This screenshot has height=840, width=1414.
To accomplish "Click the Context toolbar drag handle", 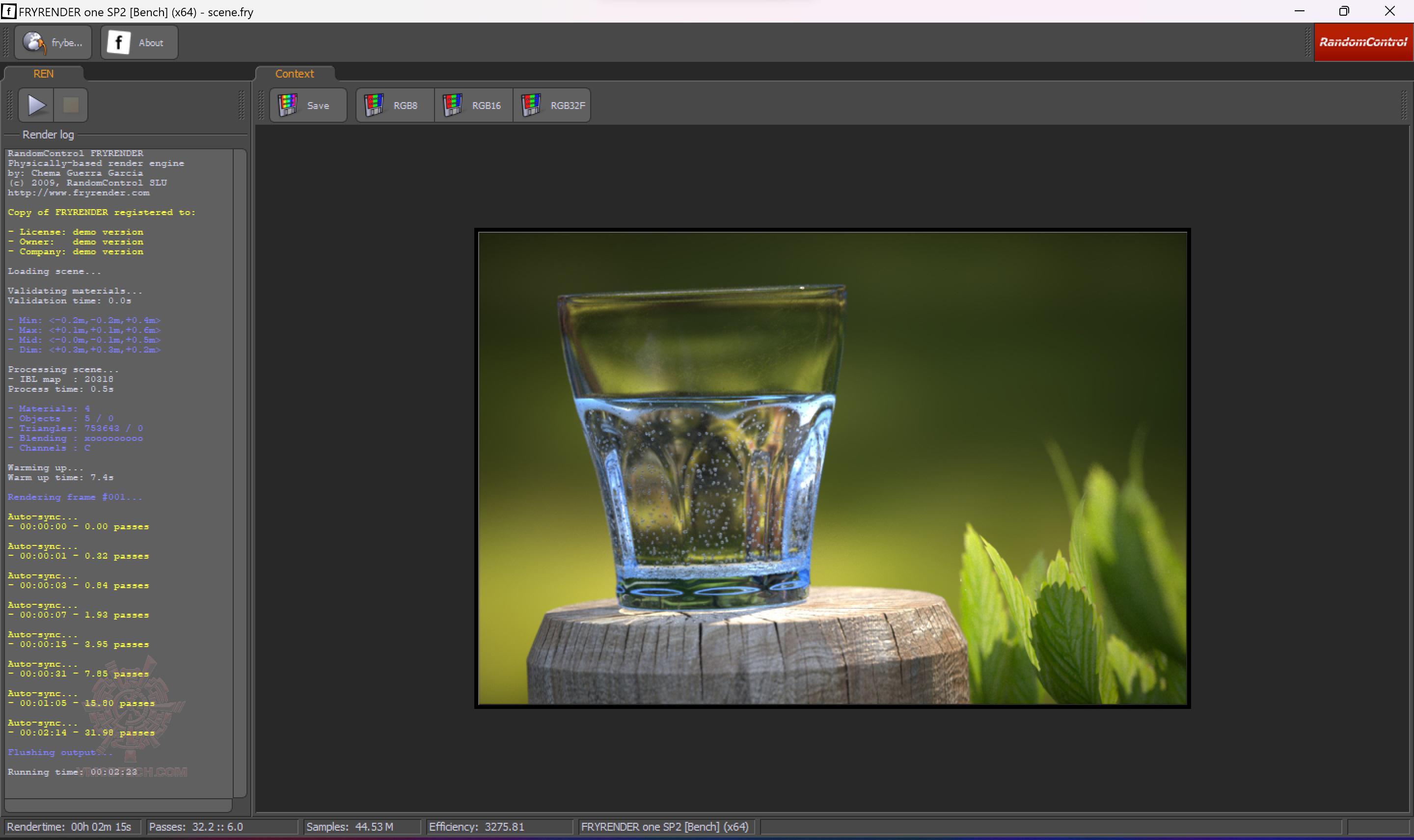I will tap(261, 105).
